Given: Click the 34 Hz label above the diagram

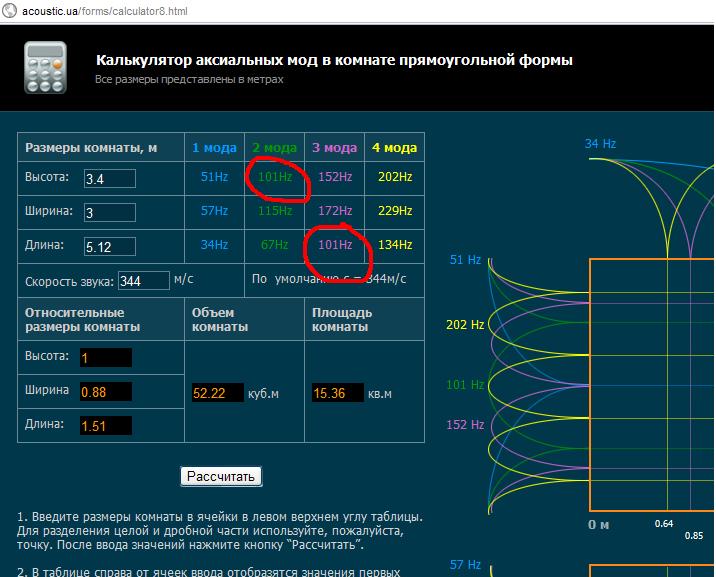Looking at the screenshot, I should [x=600, y=144].
